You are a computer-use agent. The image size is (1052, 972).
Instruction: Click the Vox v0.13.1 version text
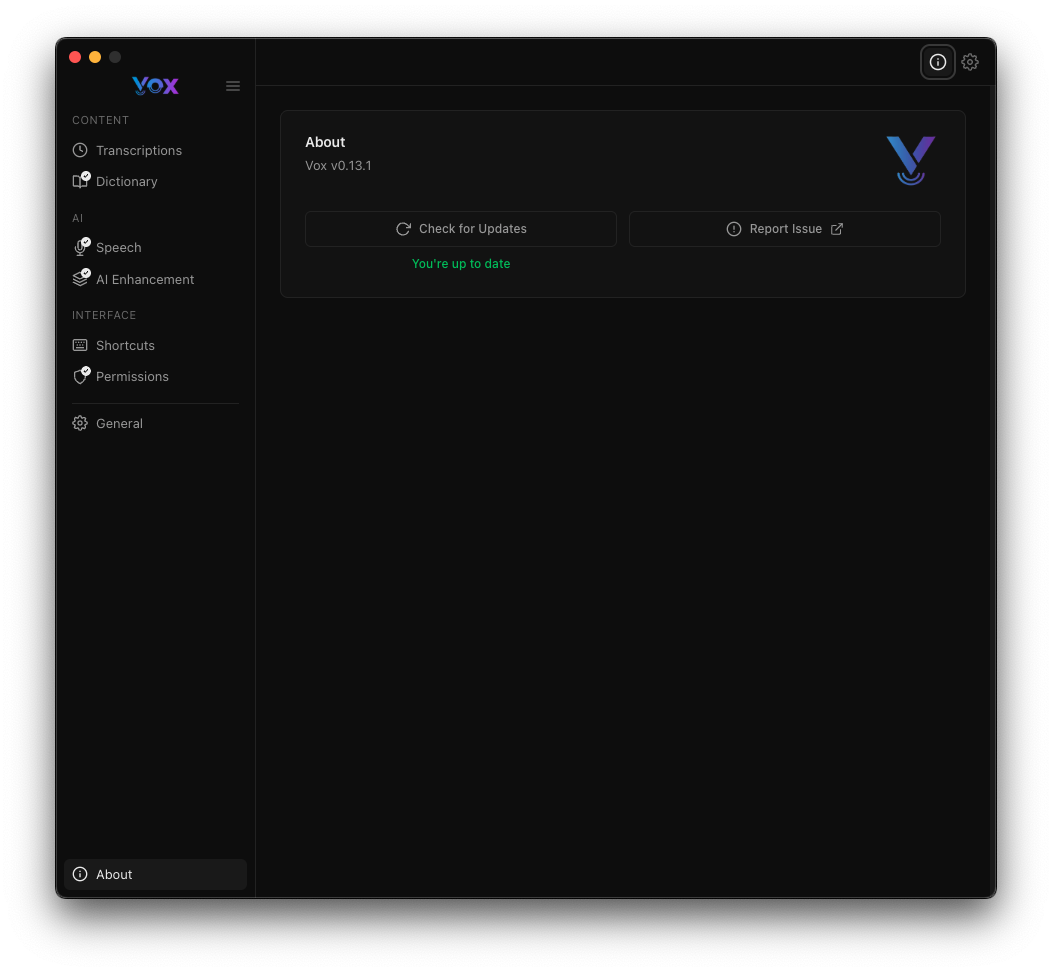tap(338, 166)
